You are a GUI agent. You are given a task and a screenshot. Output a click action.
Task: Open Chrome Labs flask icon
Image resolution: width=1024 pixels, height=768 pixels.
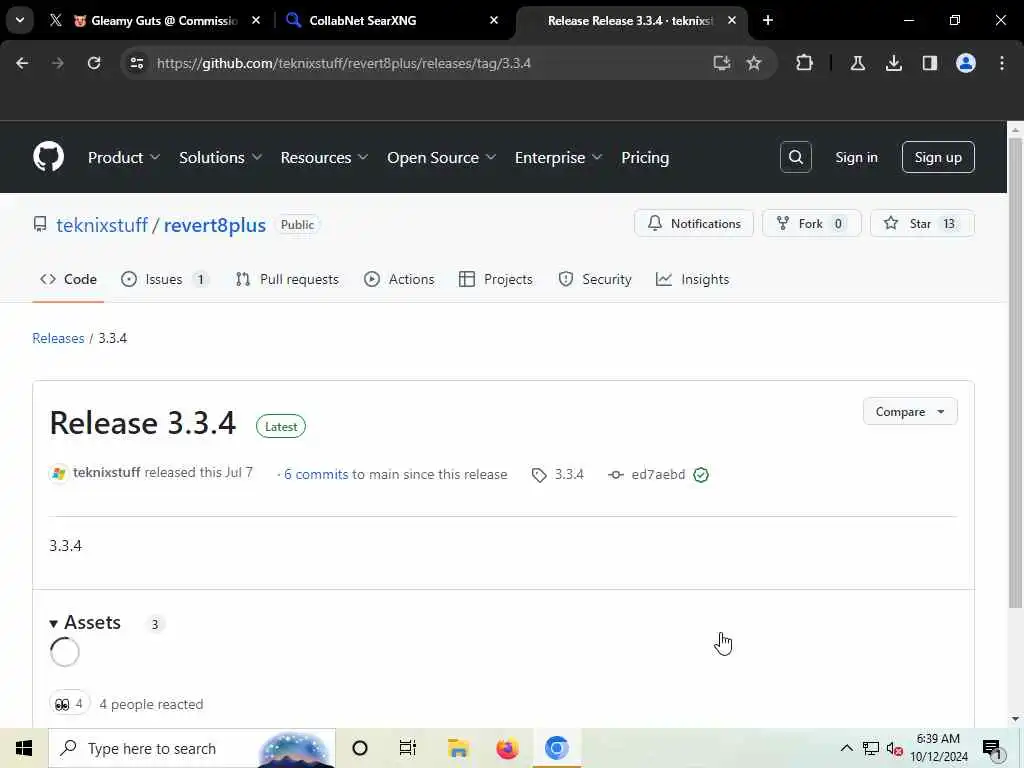pyautogui.click(x=857, y=63)
